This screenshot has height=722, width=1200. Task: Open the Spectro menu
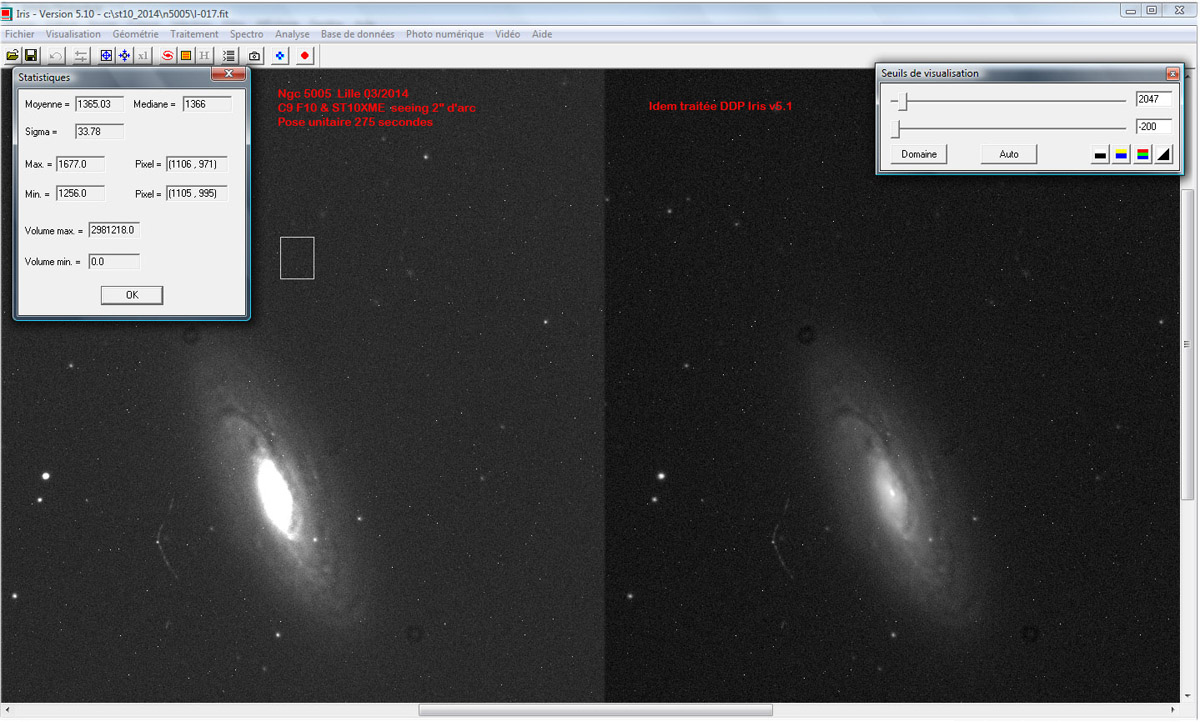pyautogui.click(x=247, y=34)
